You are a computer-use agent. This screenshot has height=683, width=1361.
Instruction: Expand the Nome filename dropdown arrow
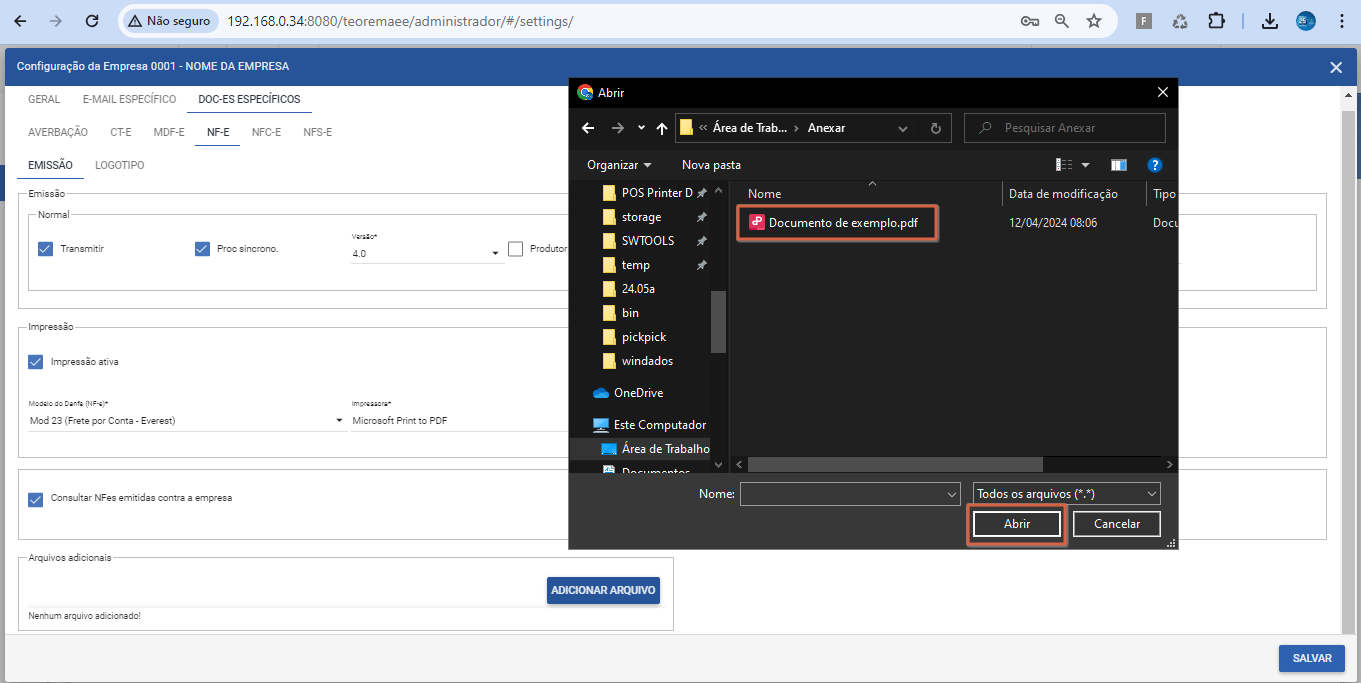pos(952,494)
